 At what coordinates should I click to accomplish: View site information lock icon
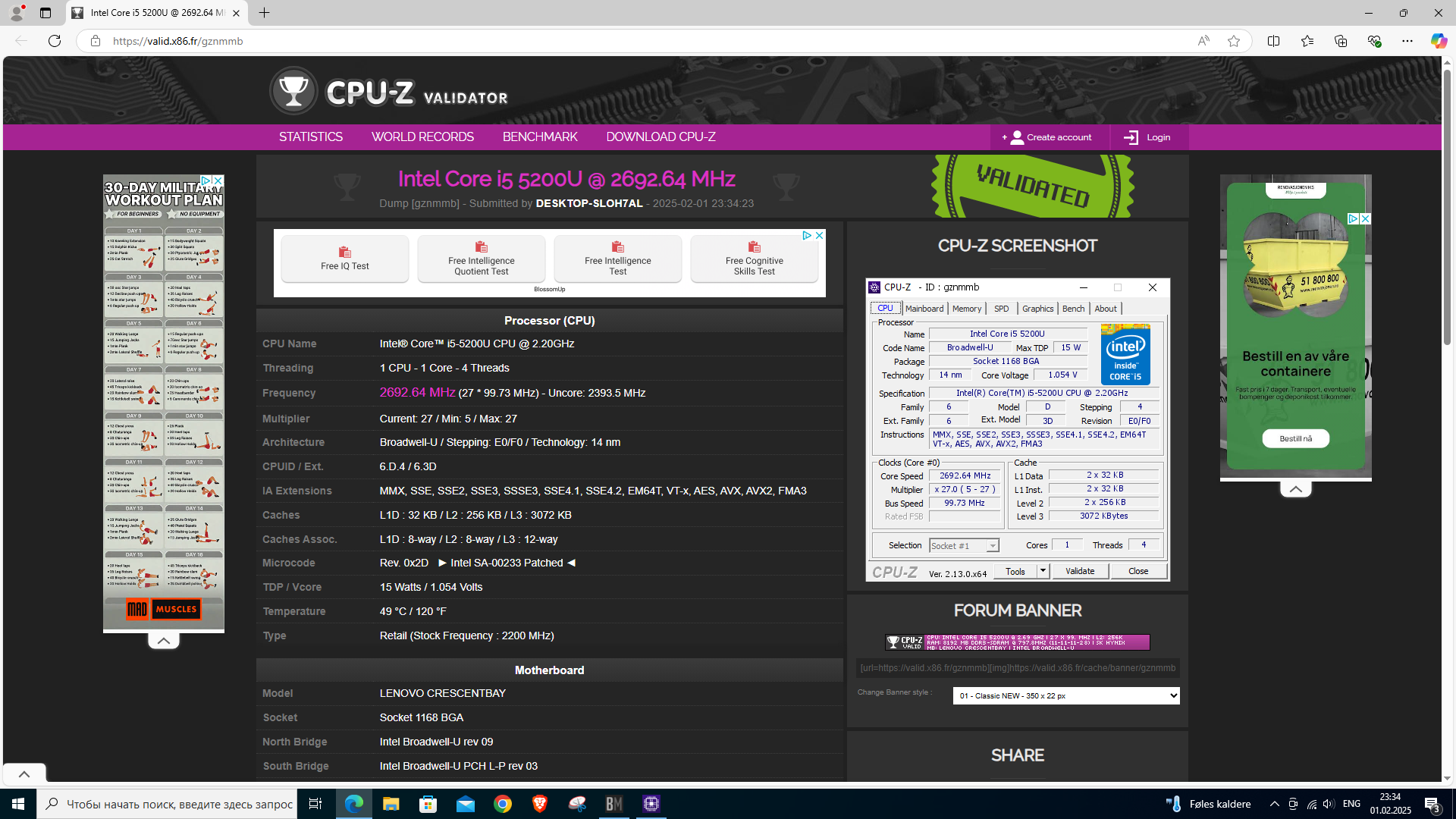[96, 41]
